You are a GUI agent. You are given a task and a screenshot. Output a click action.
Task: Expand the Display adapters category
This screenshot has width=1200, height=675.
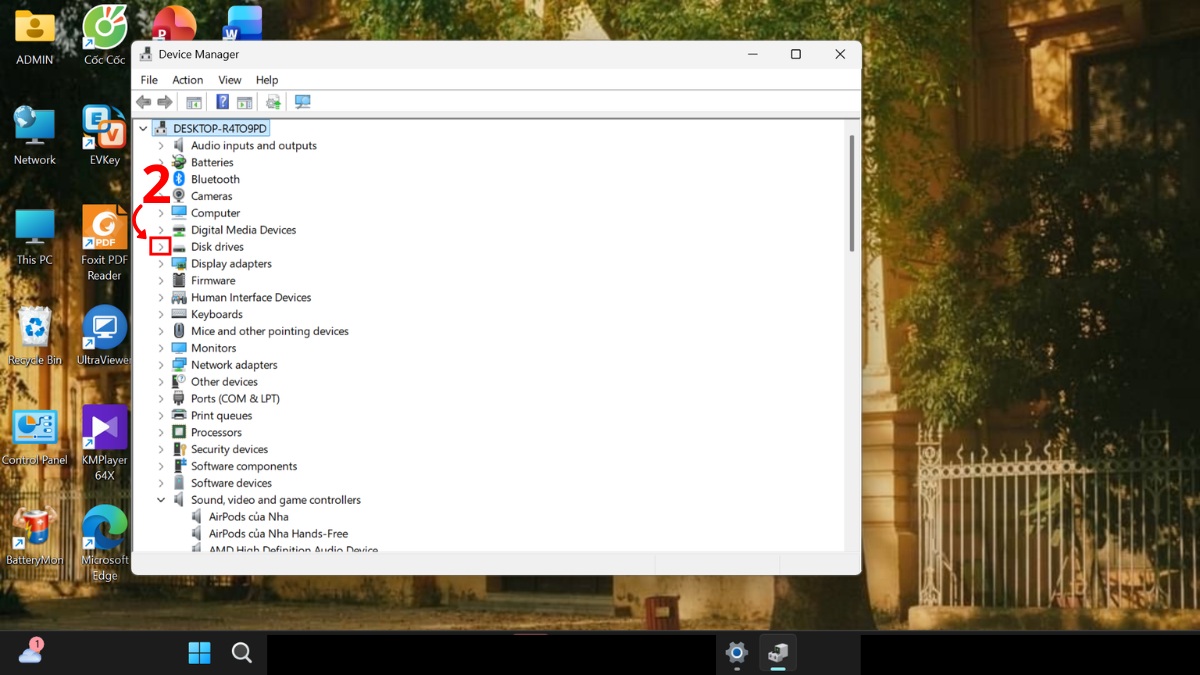click(x=160, y=264)
